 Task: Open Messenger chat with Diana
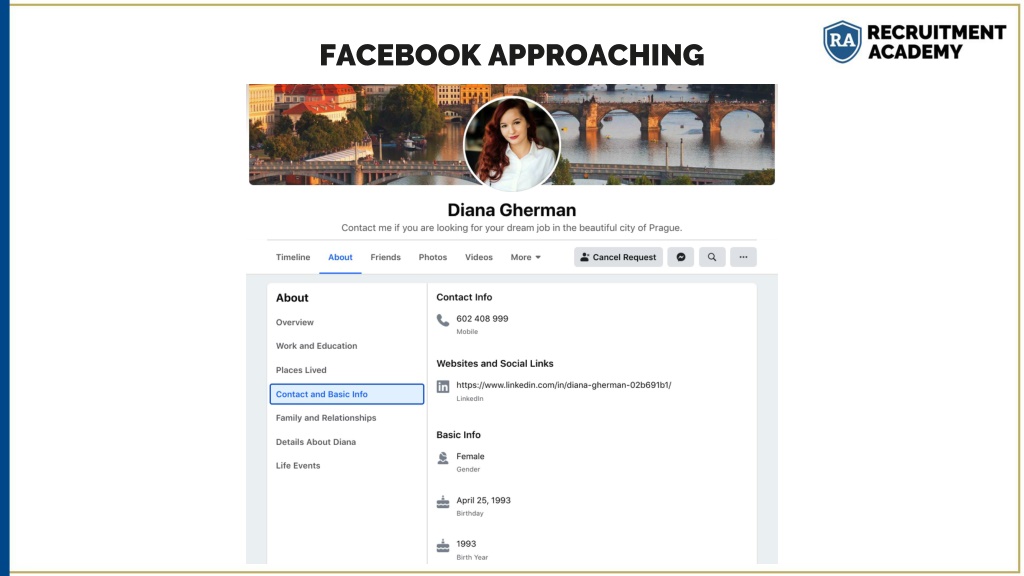coord(680,257)
